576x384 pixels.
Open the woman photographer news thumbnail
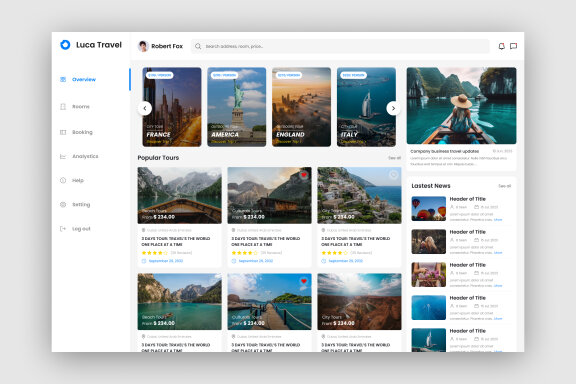pyautogui.click(x=429, y=242)
